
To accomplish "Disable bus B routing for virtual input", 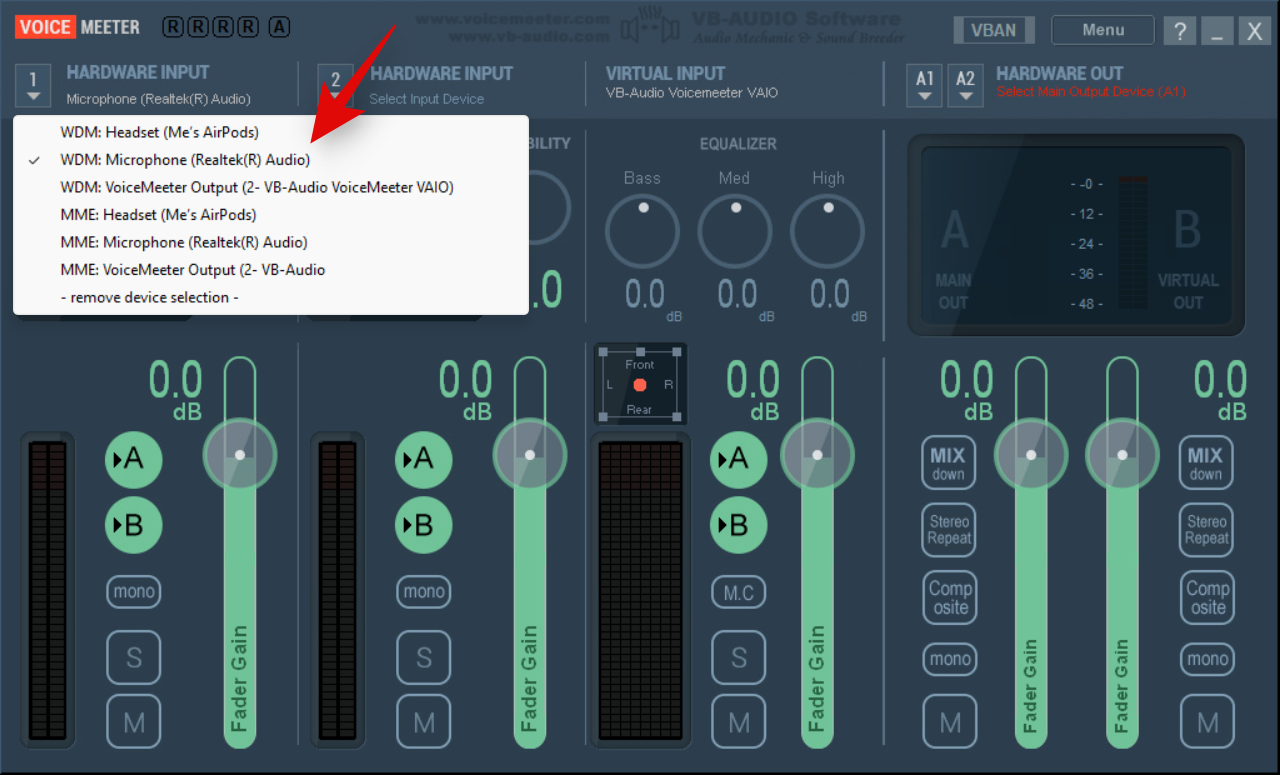I will point(738,524).
